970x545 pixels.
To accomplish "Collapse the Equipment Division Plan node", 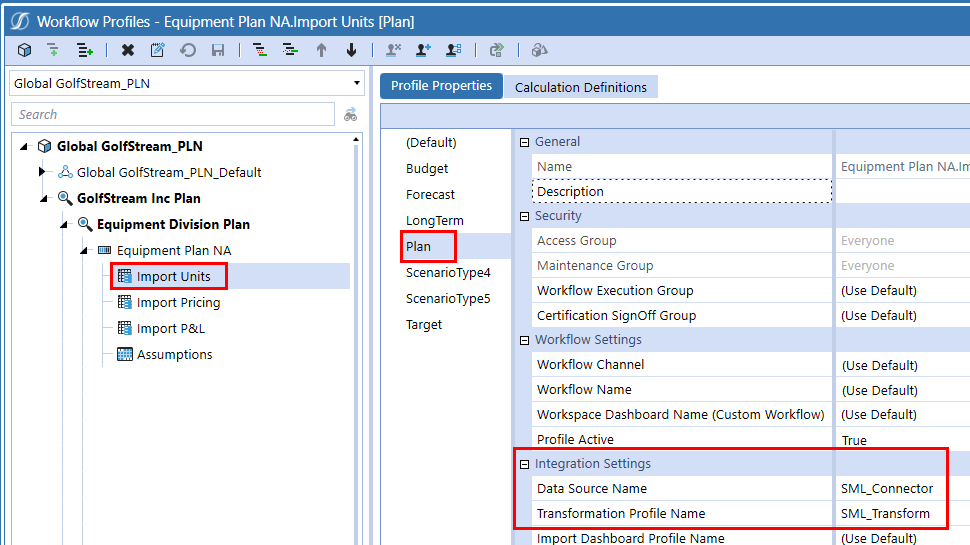I will pyautogui.click(x=64, y=225).
